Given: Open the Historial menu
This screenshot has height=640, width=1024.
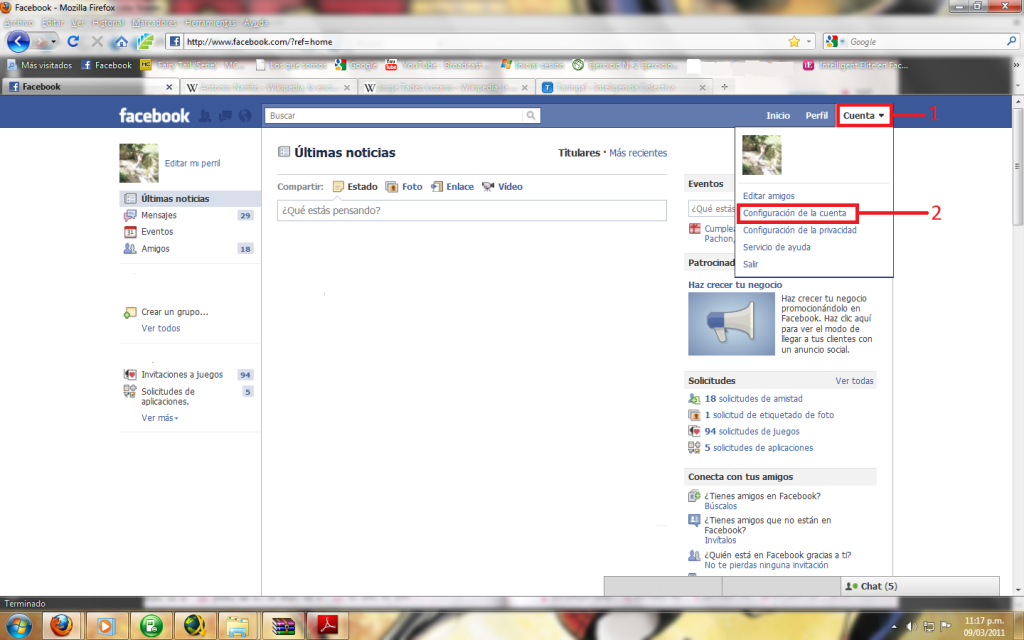Looking at the screenshot, I should point(107,22).
